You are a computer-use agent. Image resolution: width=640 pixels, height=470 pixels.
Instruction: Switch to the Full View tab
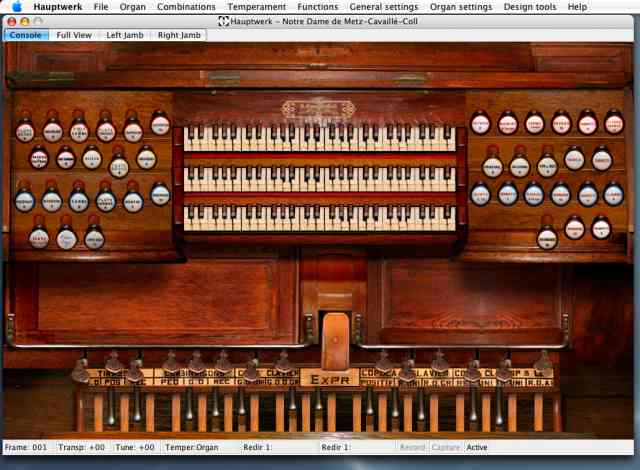(x=74, y=35)
